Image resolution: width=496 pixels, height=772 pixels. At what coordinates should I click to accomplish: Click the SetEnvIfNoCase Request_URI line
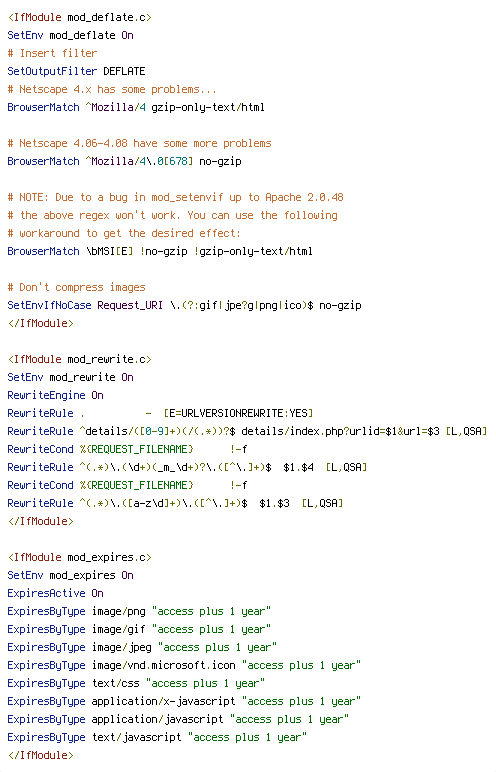click(x=184, y=305)
